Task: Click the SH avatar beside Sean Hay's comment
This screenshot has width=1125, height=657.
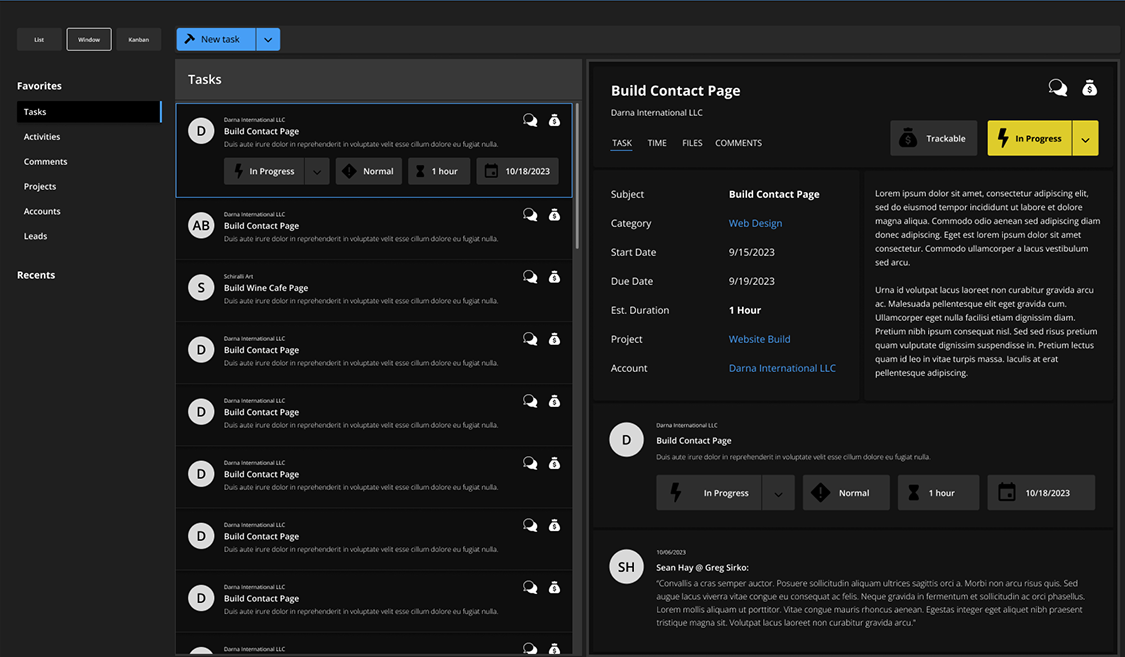Action: pos(626,567)
